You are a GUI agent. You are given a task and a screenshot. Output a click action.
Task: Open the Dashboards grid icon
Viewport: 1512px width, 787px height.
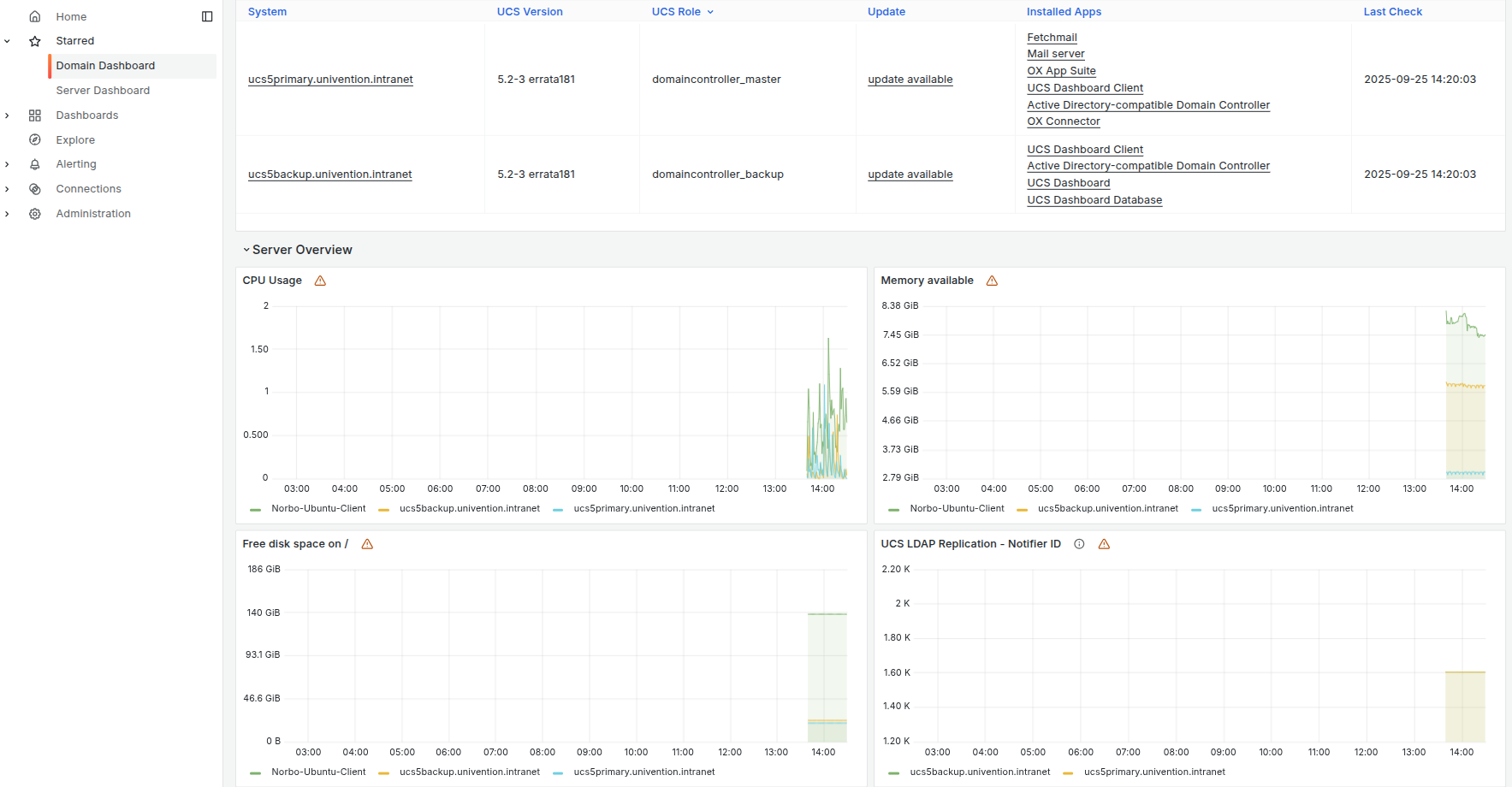(x=34, y=115)
